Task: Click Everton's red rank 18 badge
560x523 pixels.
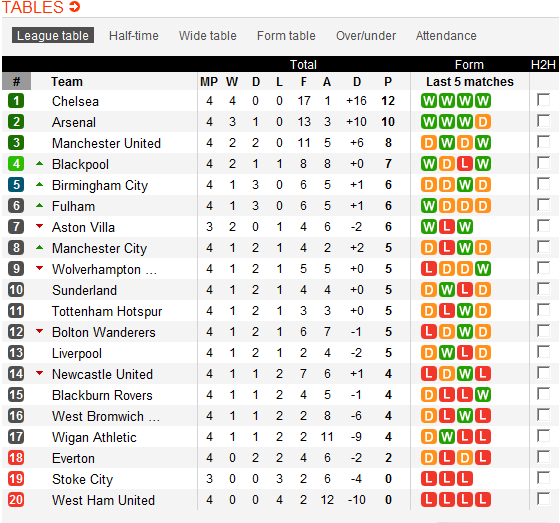Action: pos(16,458)
